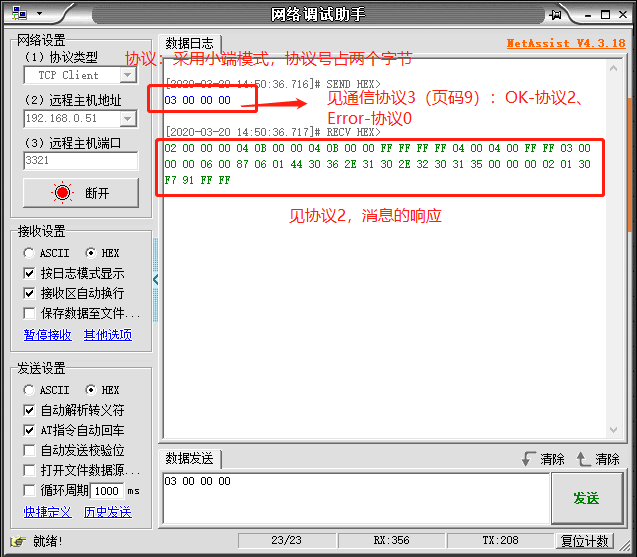
Task: Toggle 自动解析转义符 checkbox
Action: (29, 410)
